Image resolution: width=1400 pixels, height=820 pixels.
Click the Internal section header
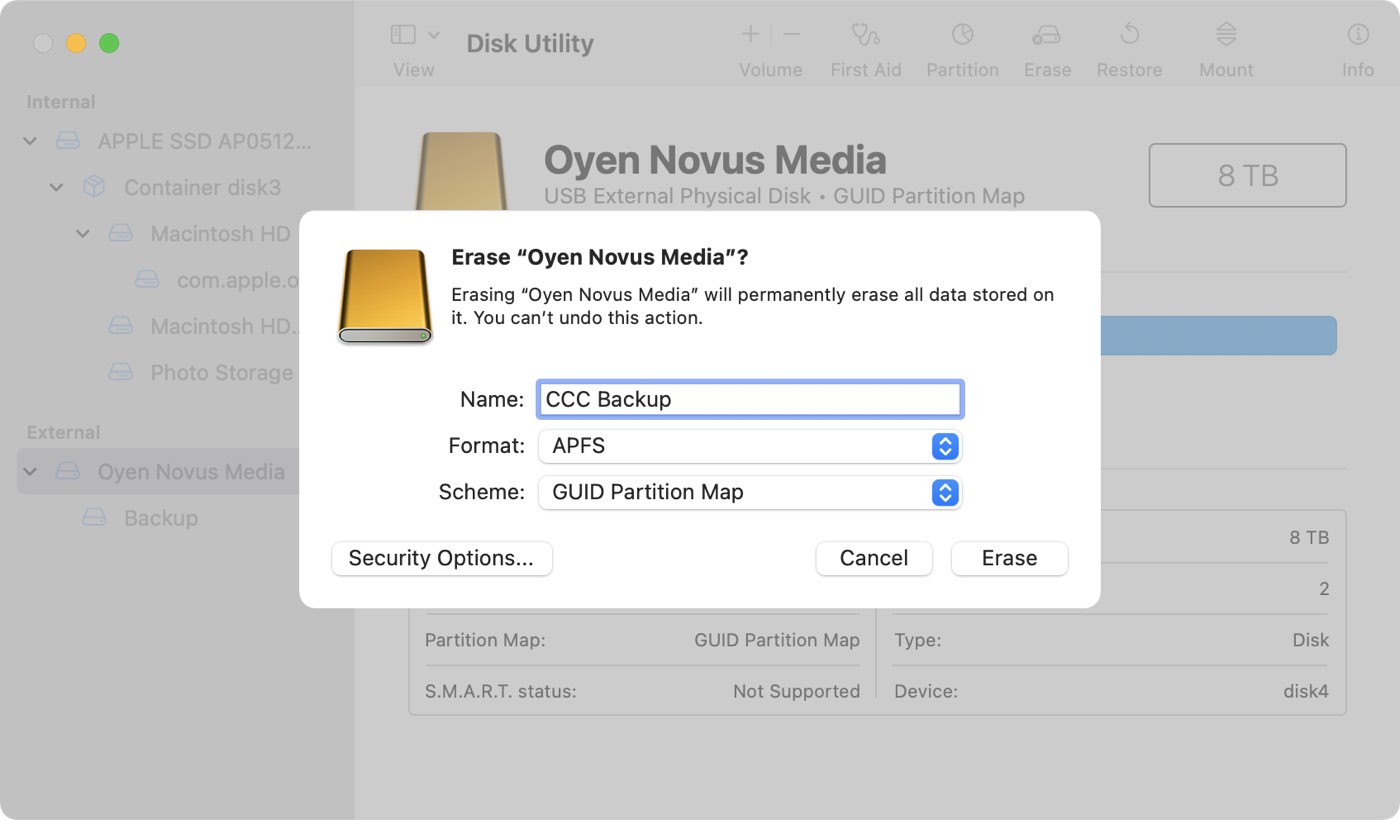[61, 102]
